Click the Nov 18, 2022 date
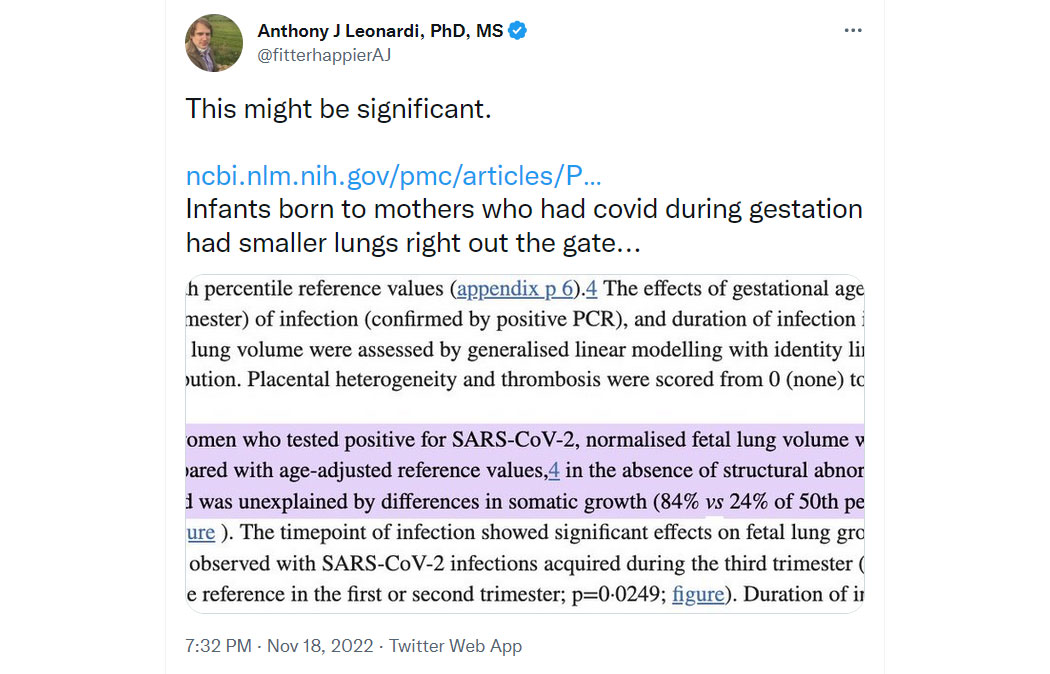The image size is (1050, 674). point(320,646)
